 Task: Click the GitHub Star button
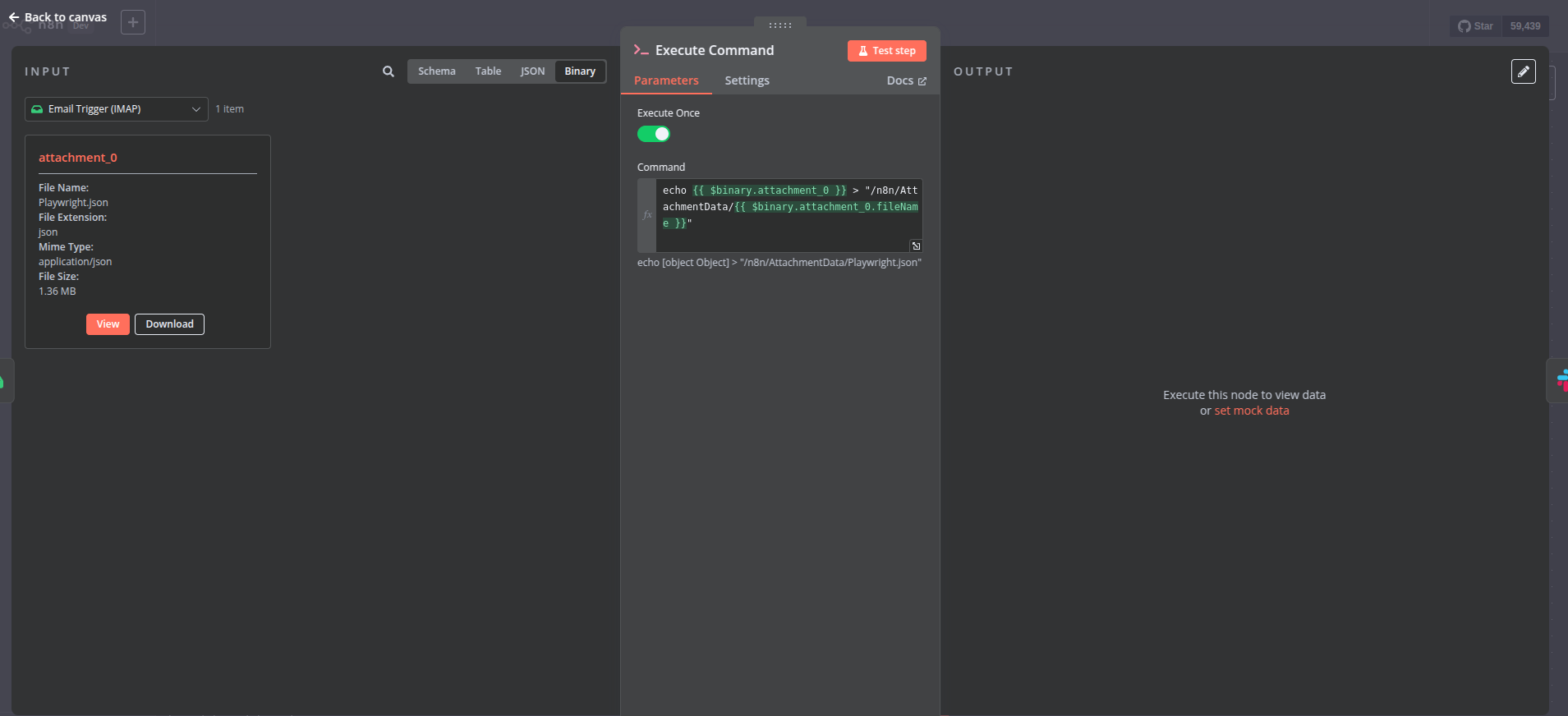(x=1475, y=26)
